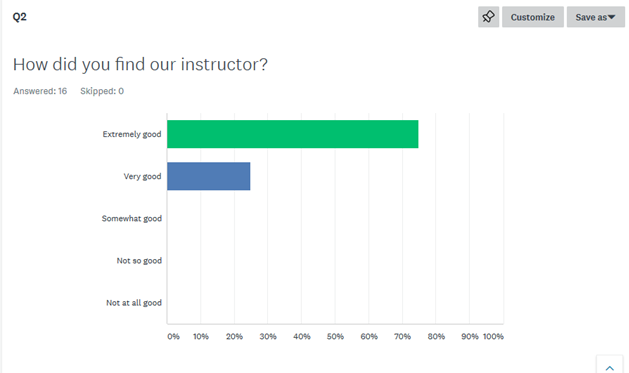Click the Not so good label
629x373 pixels.
(x=139, y=261)
